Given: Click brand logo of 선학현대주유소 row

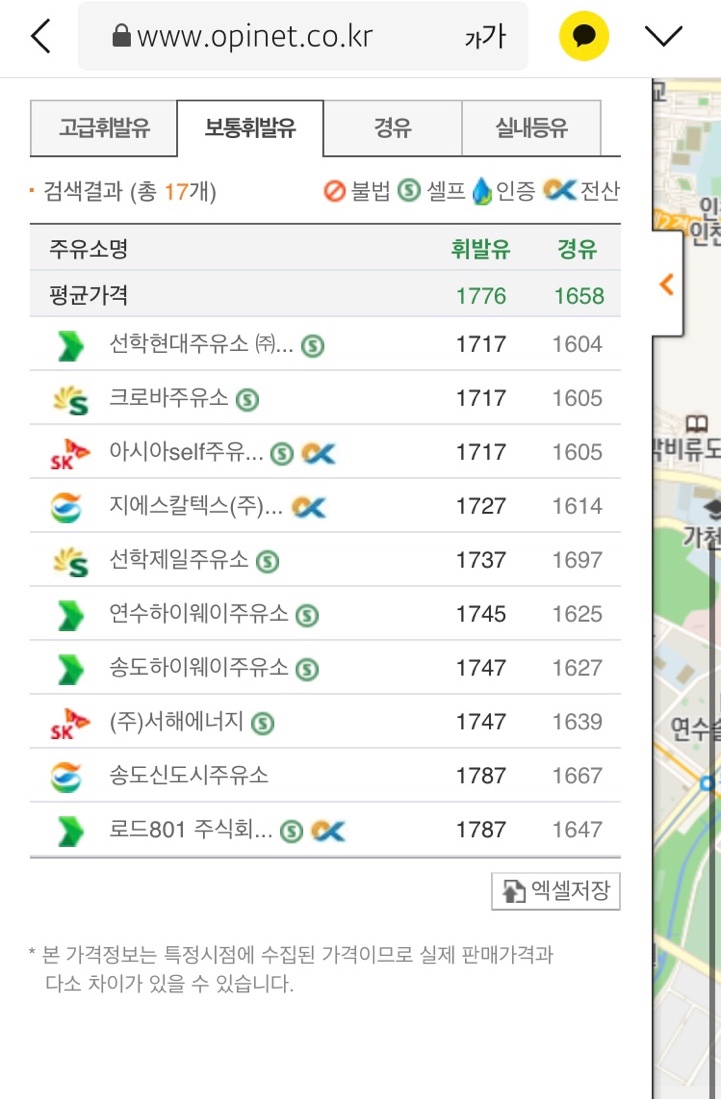Looking at the screenshot, I should click(x=70, y=346).
